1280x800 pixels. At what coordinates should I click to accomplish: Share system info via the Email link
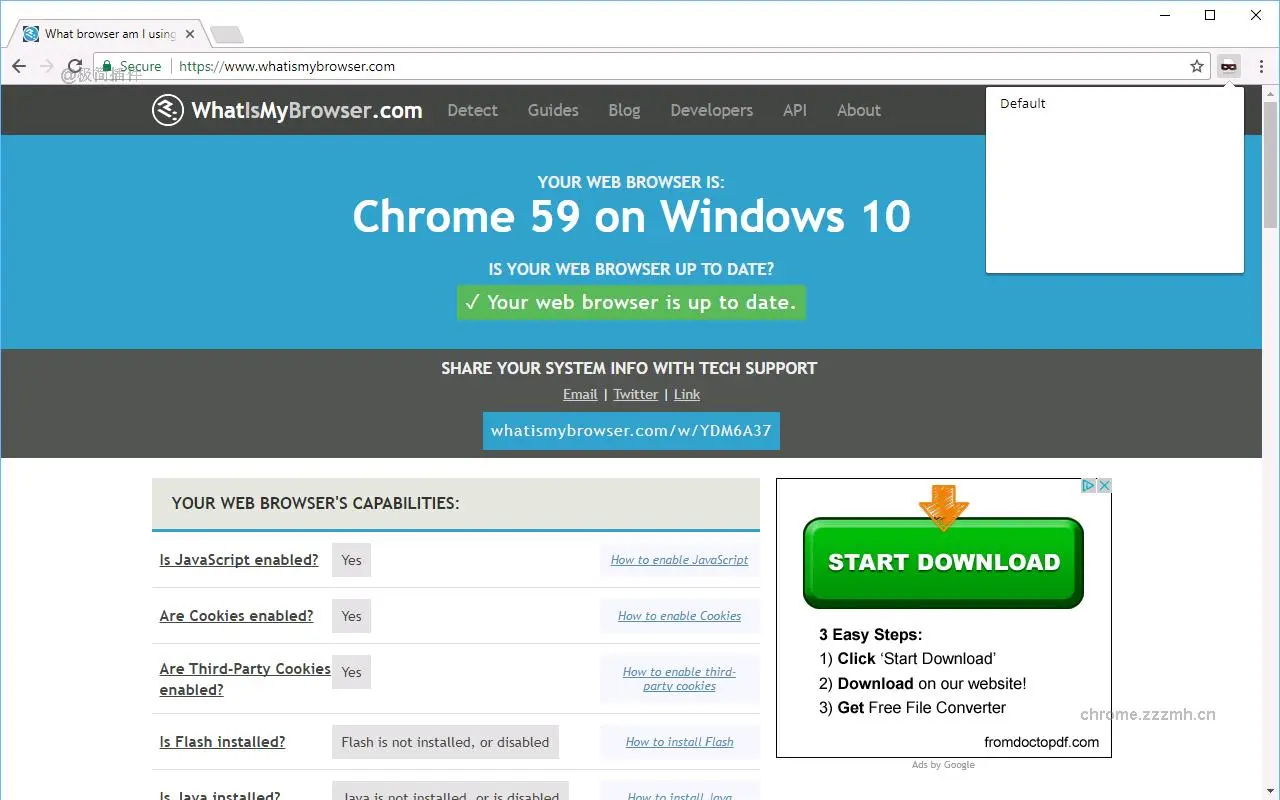point(580,394)
